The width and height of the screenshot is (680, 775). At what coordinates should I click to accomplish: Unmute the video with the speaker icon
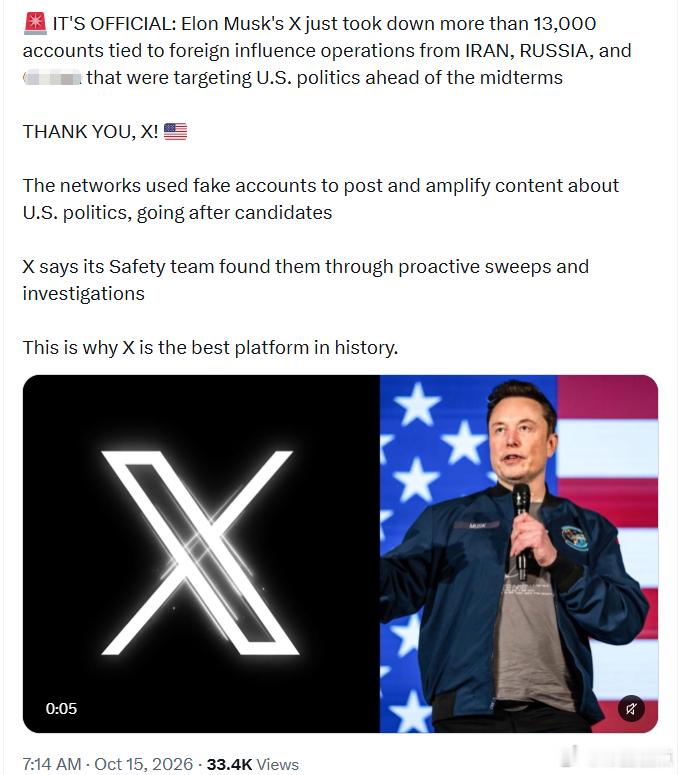[x=631, y=709]
